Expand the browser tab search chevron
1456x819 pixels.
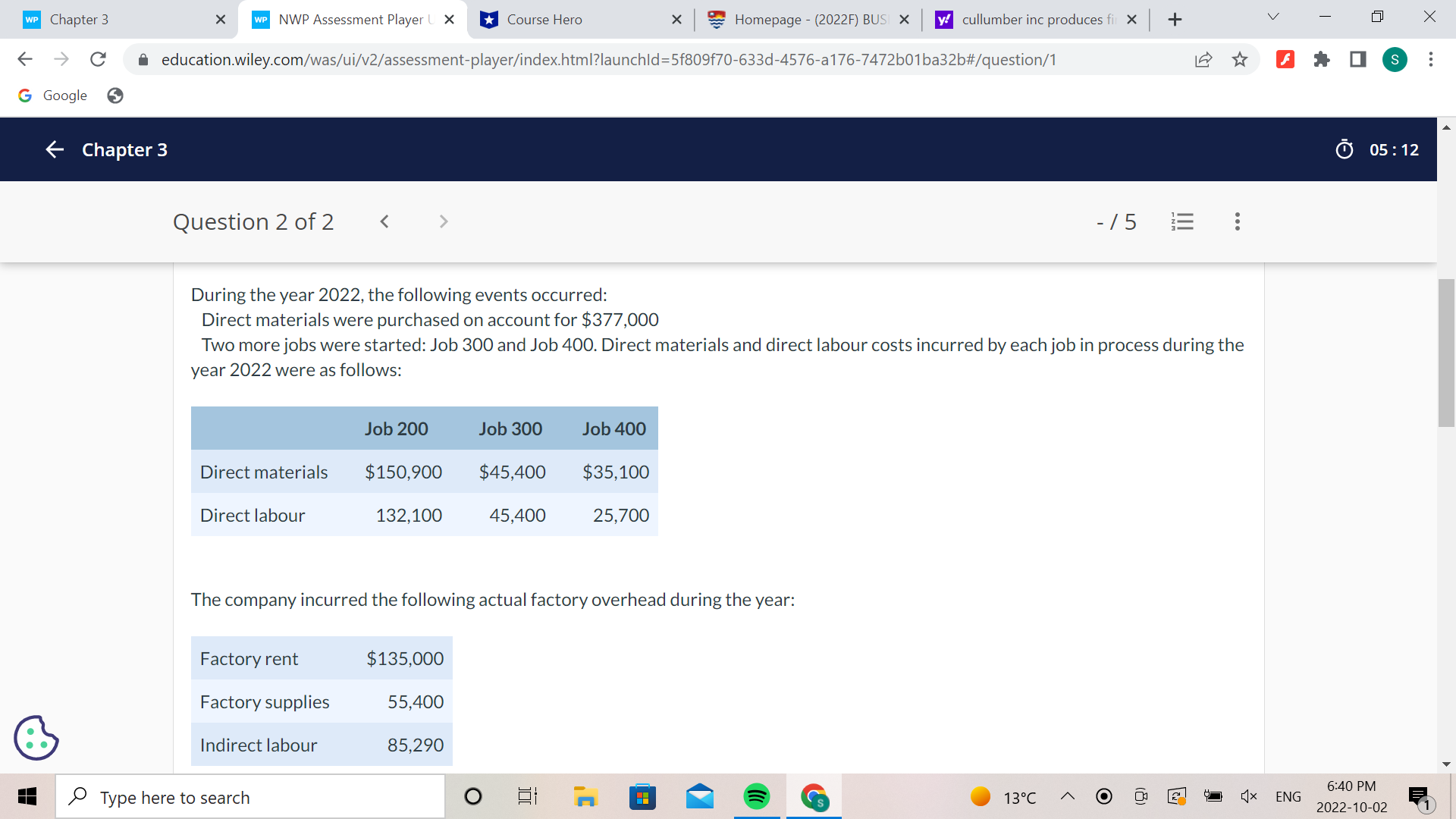(1272, 16)
